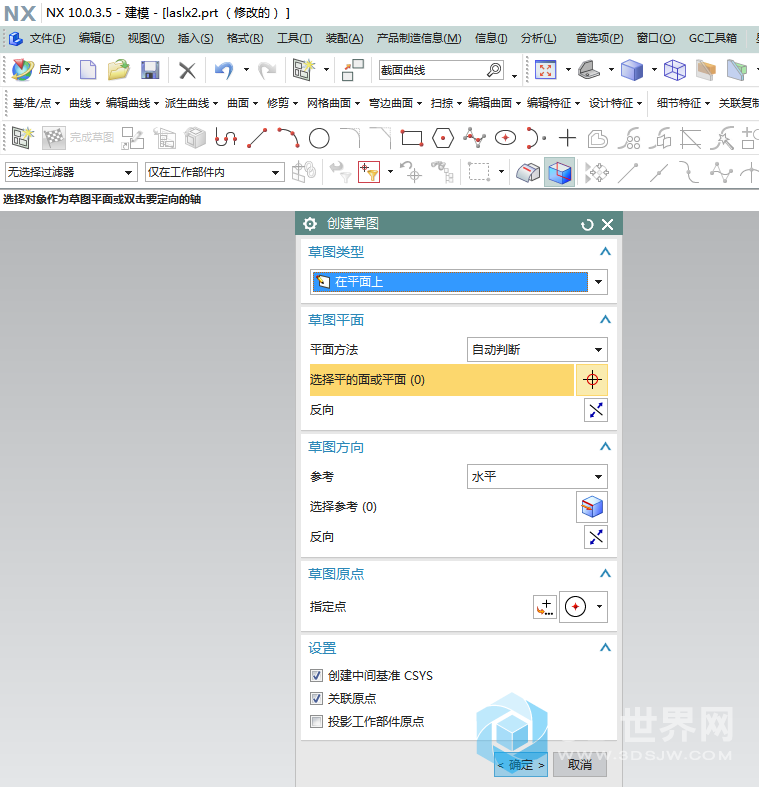
Task: Open the 仅在工作部件内 dropdown
Action: pyautogui.click(x=214, y=172)
